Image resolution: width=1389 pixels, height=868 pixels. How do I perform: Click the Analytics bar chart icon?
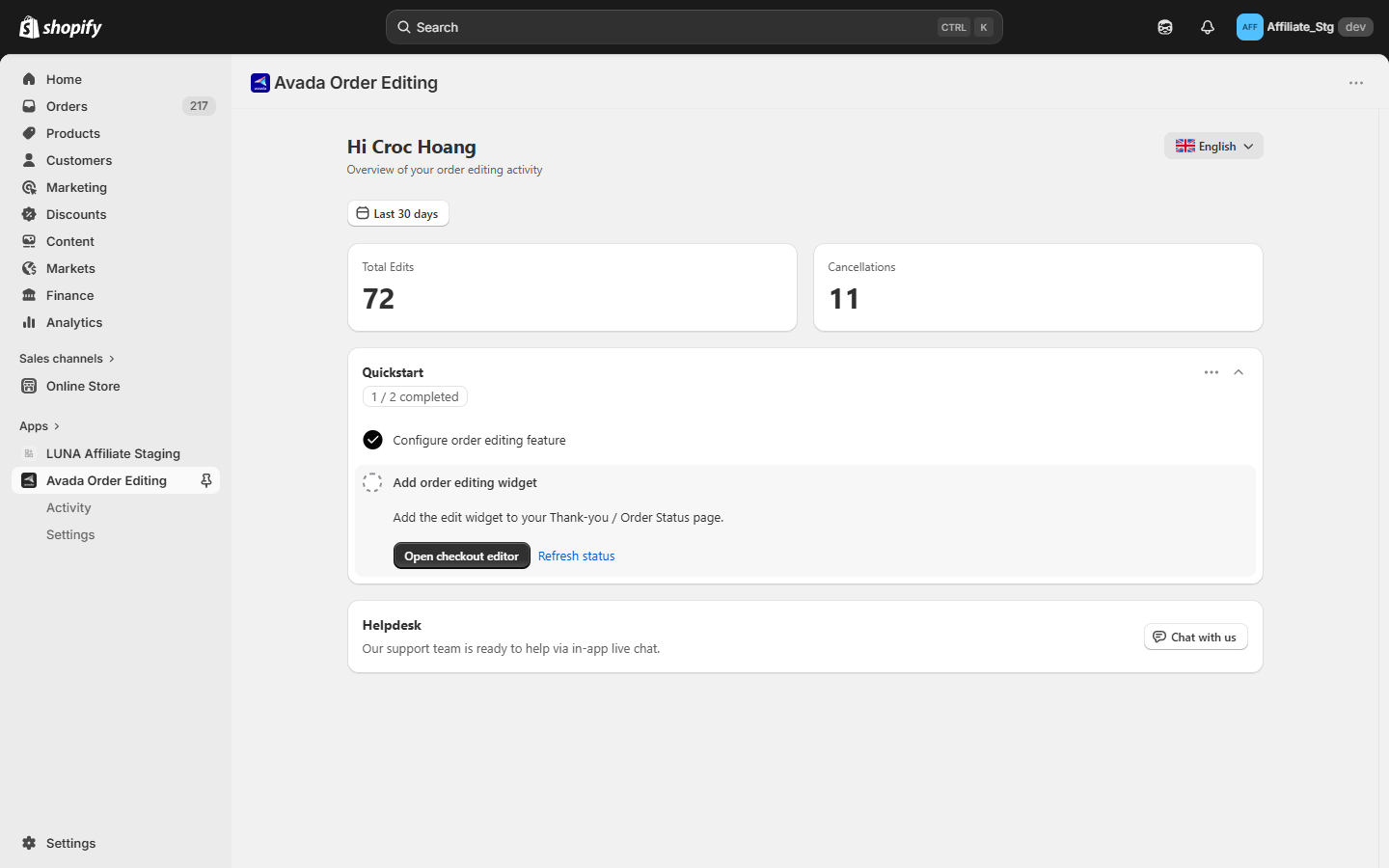29,322
